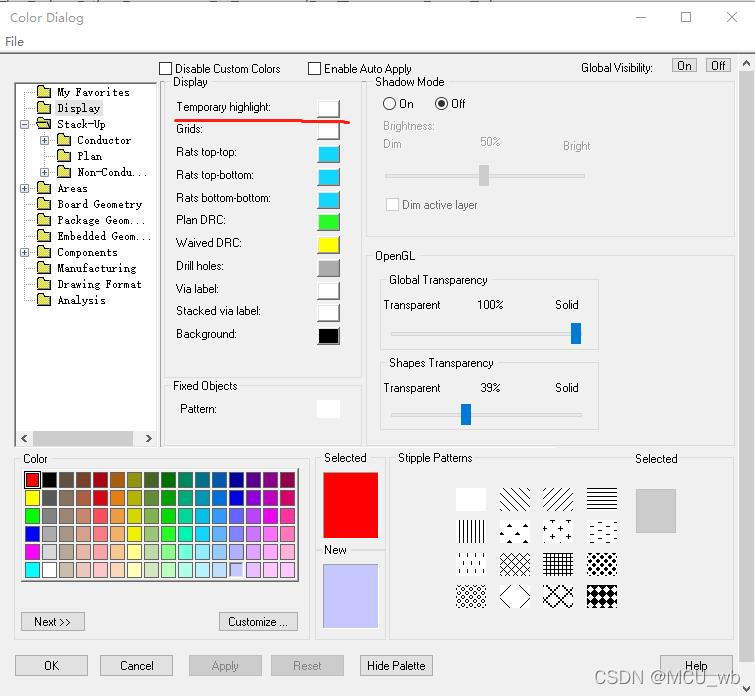Click the Fixed Objects Pattern swatch

328,409
